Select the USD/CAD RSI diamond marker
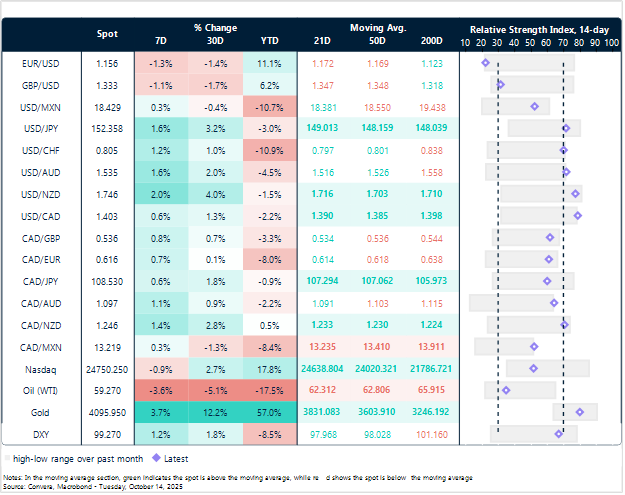Screen dimensions: 625x495 (x=577, y=215)
